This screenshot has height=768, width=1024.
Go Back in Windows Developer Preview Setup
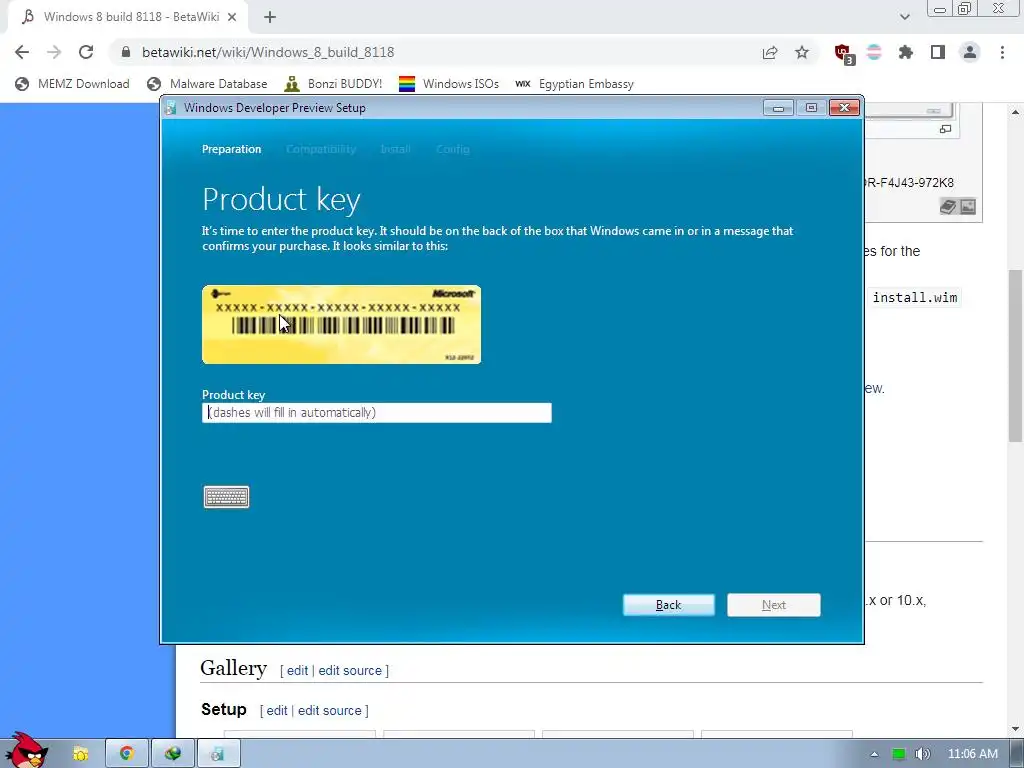(668, 605)
